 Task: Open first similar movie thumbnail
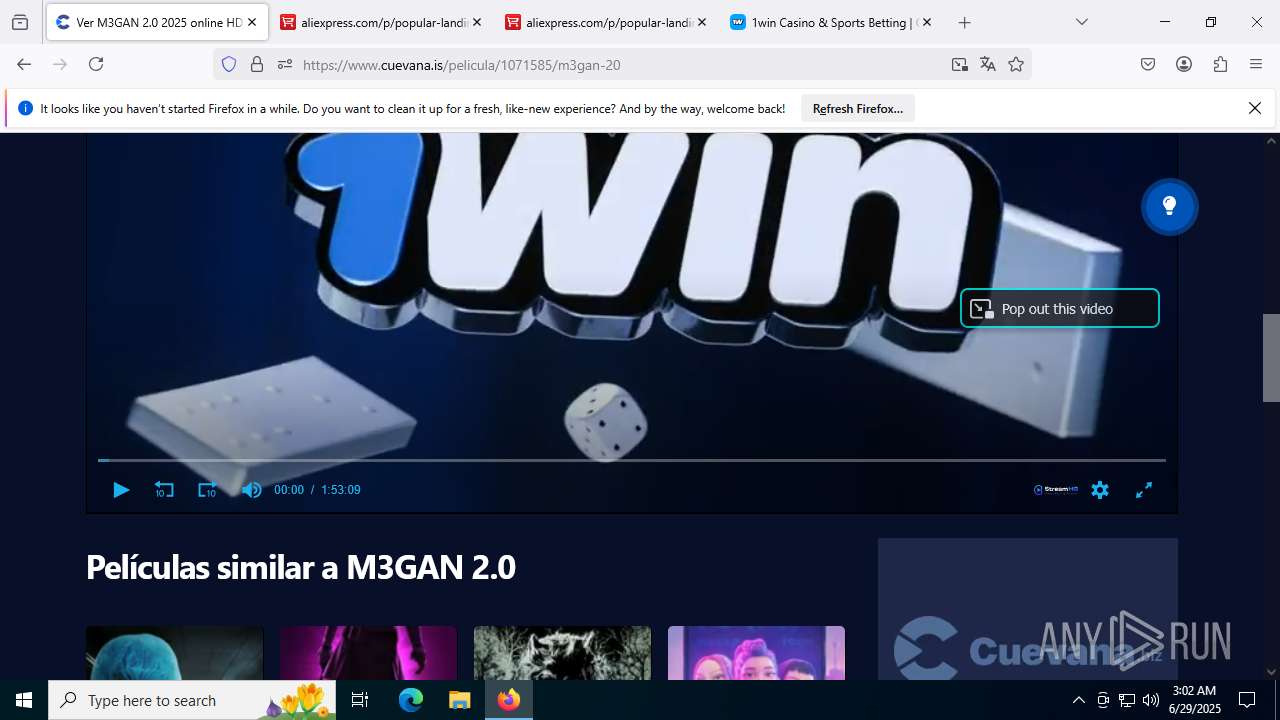pyautogui.click(x=175, y=653)
